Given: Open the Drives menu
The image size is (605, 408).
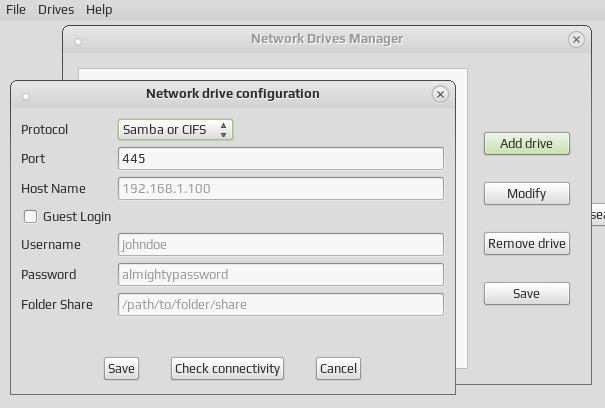Looking at the screenshot, I should tap(56, 9).
